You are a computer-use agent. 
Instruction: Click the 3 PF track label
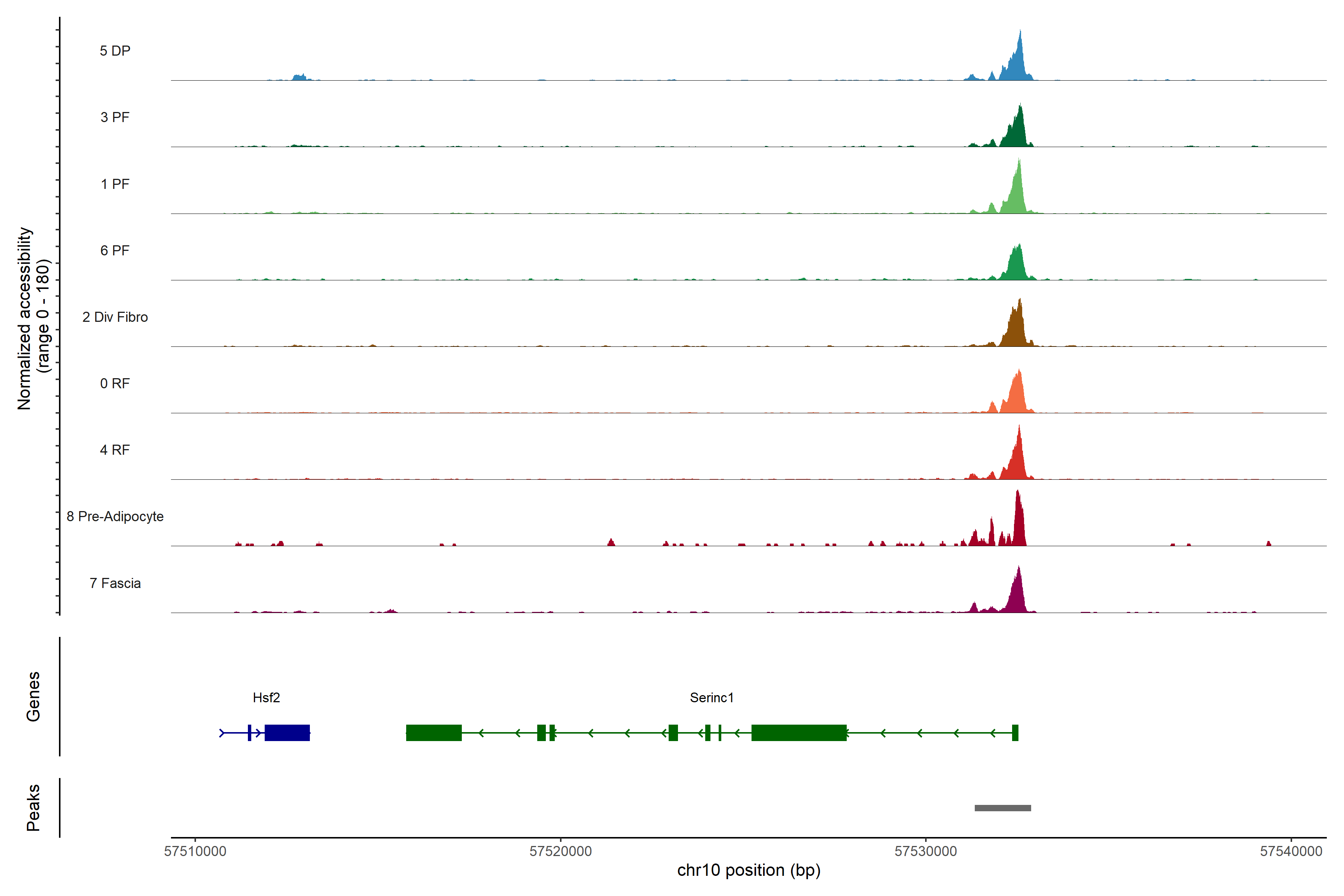pyautogui.click(x=115, y=117)
